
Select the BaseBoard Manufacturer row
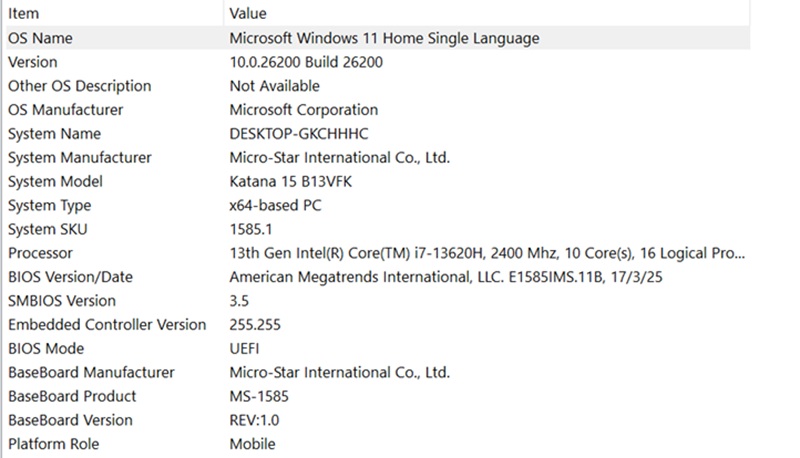click(x=378, y=372)
